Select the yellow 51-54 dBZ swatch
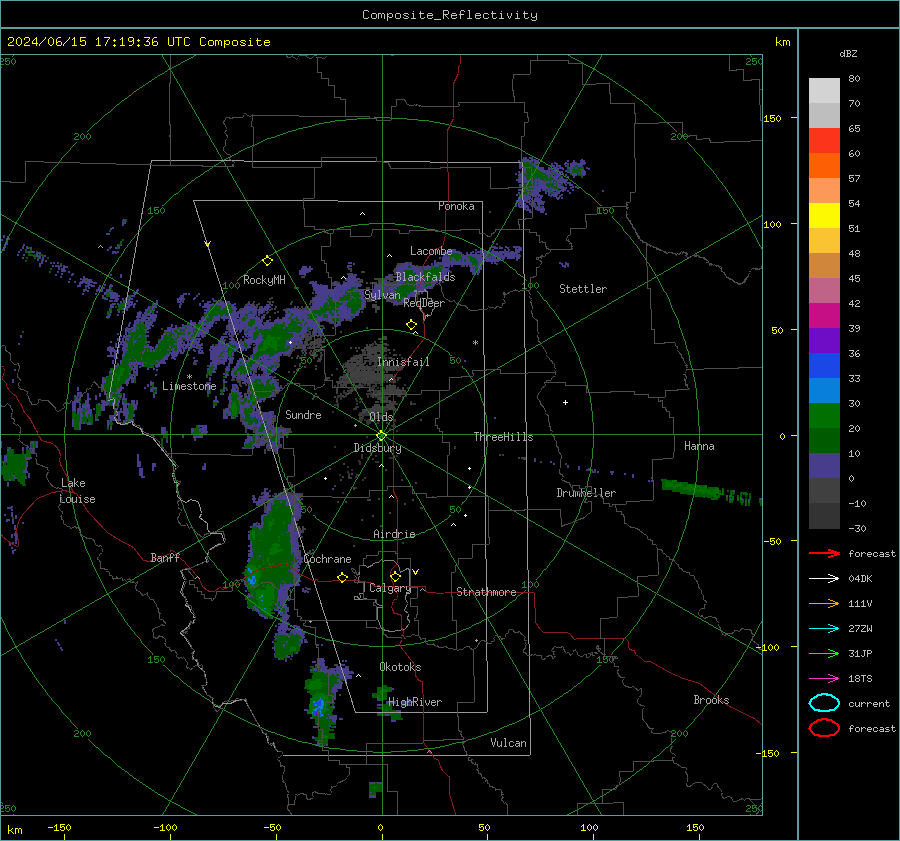The image size is (900, 841). (x=824, y=216)
